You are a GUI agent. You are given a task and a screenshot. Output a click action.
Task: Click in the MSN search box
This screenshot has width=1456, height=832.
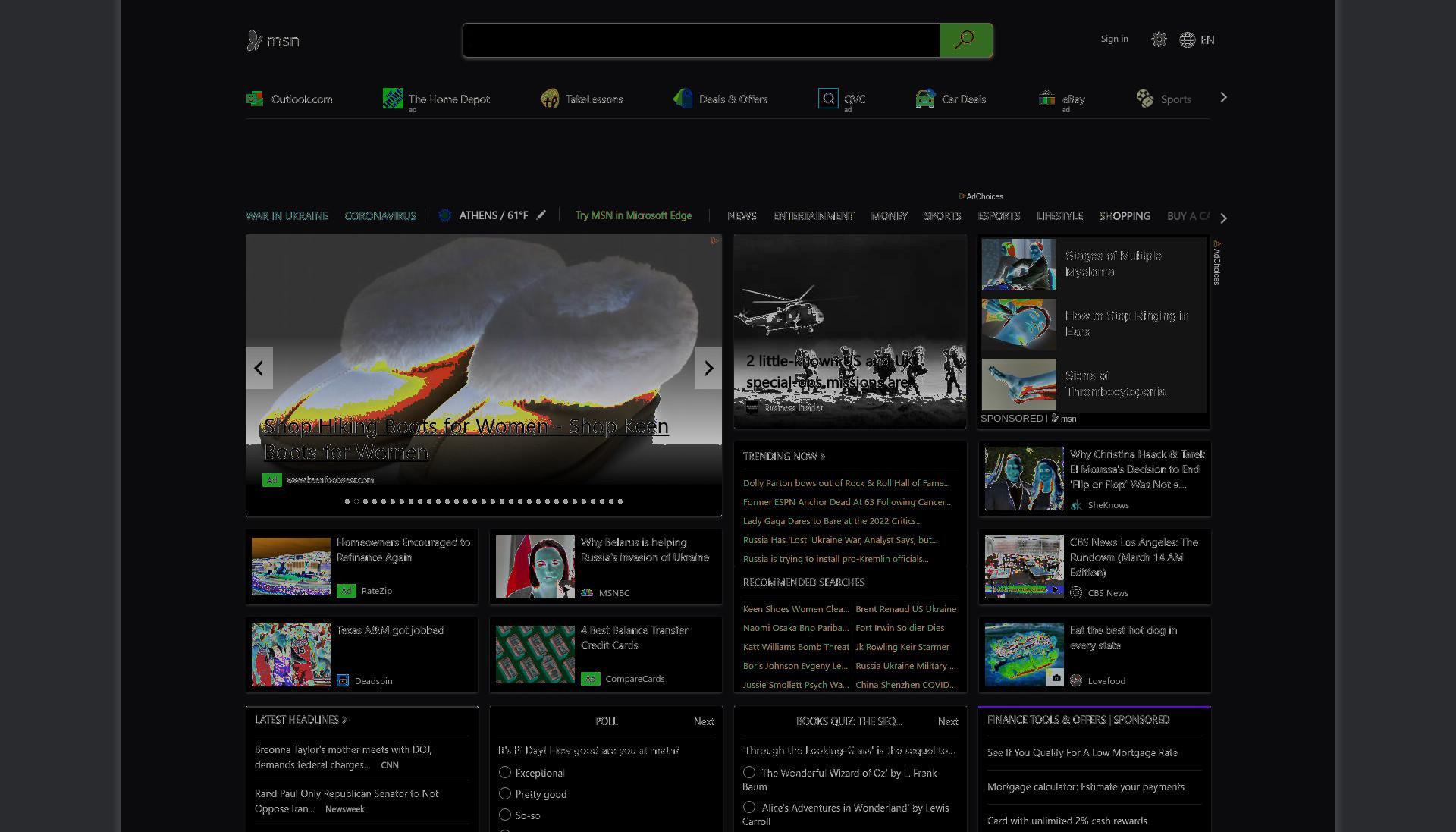701,40
